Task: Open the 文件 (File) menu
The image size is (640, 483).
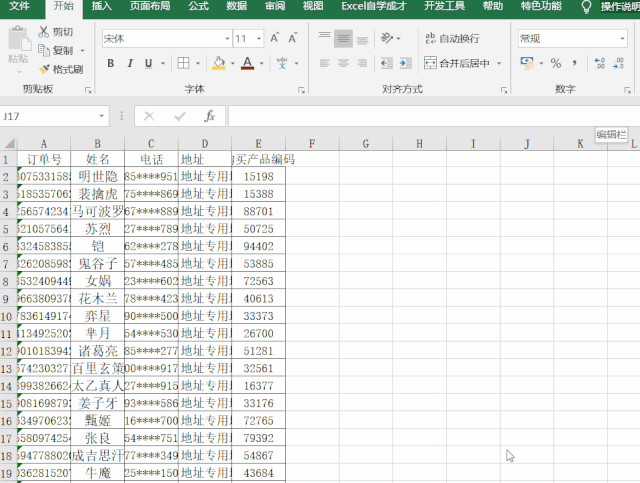Action: [x=20, y=6]
